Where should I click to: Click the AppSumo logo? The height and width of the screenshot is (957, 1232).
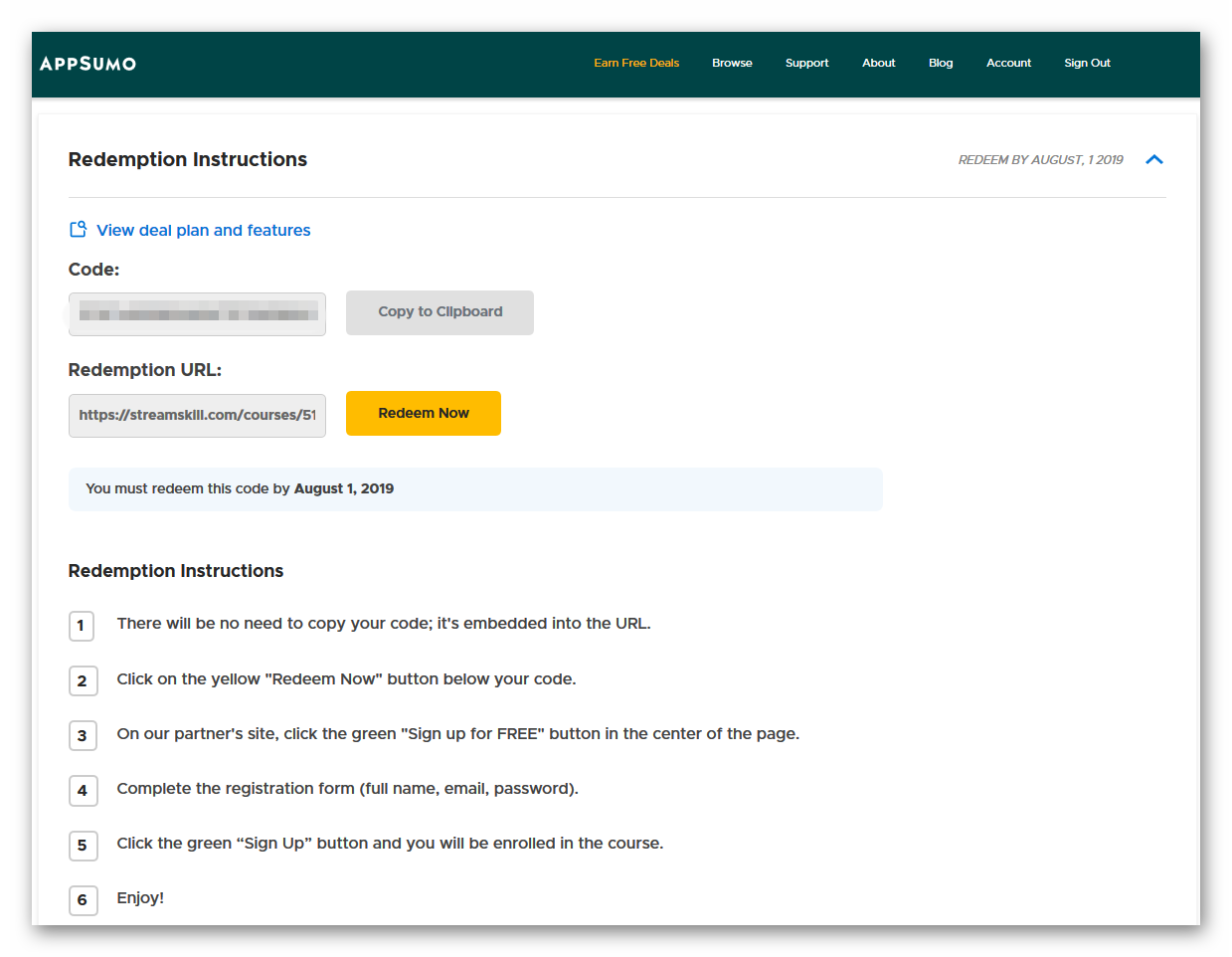tap(88, 63)
